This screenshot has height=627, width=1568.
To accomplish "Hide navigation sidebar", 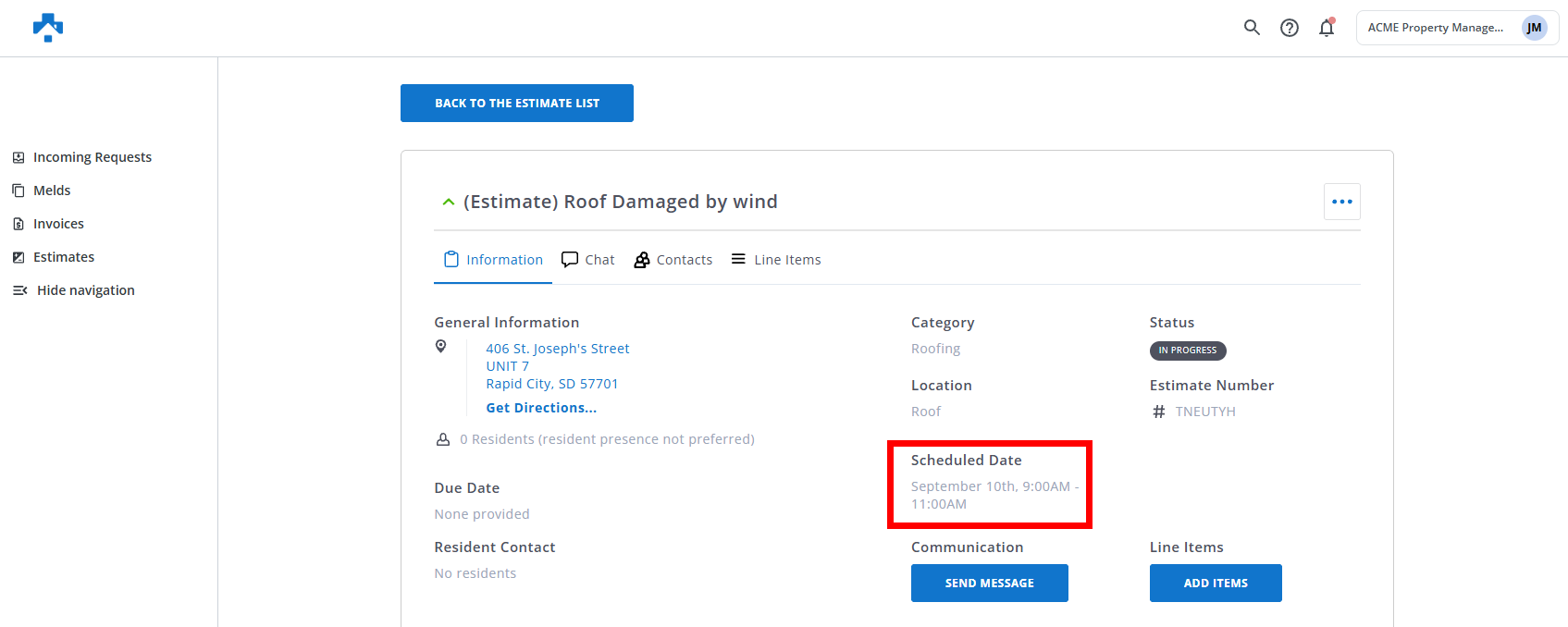I will [74, 290].
